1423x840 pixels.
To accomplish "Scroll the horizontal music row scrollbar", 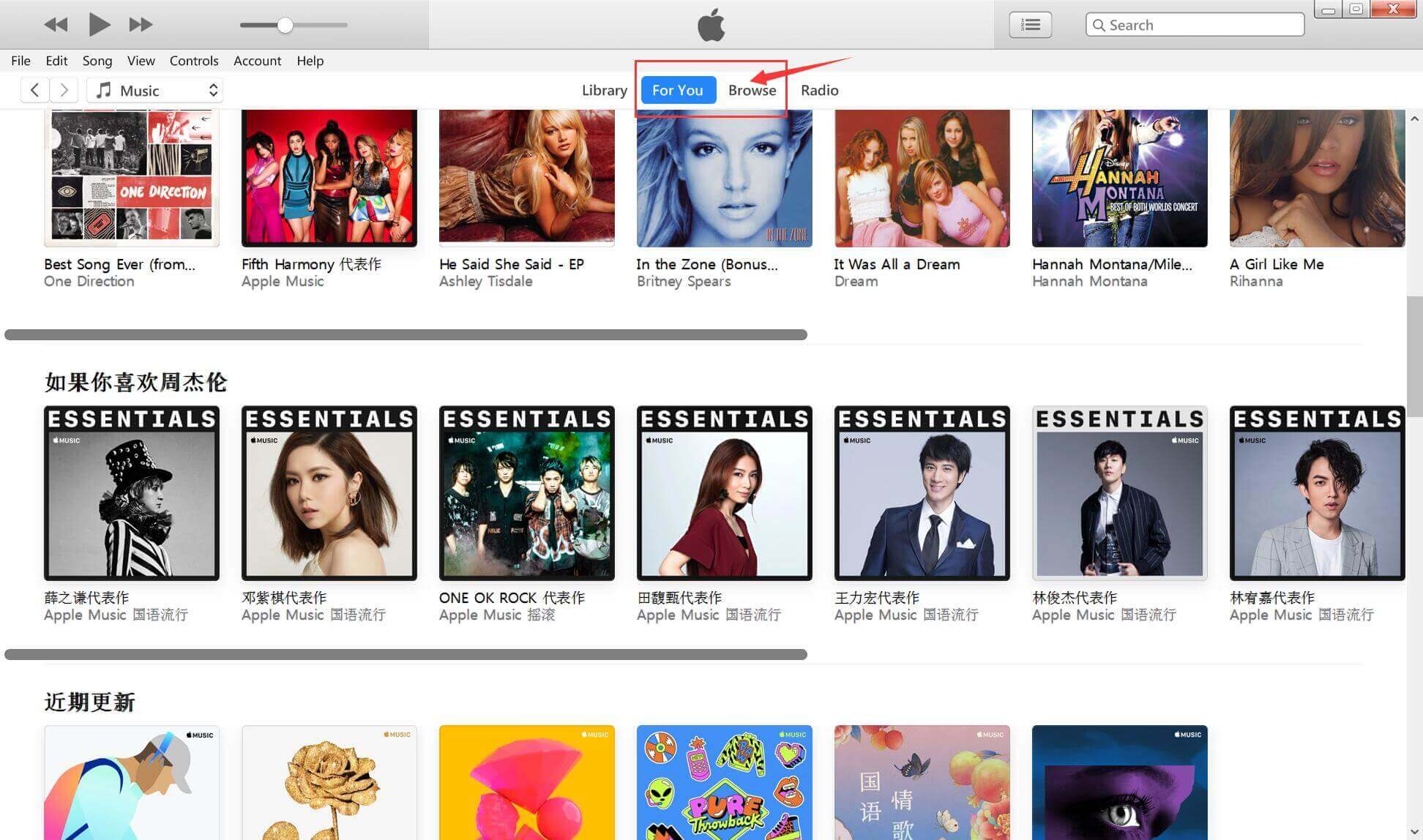I will point(408,333).
